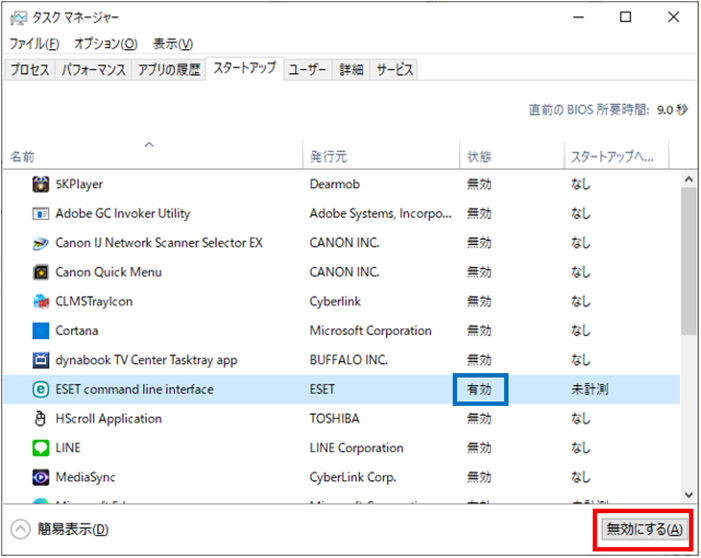The image size is (701, 558).
Task: Click the blue Cortana icon
Action: pyautogui.click(x=41, y=331)
